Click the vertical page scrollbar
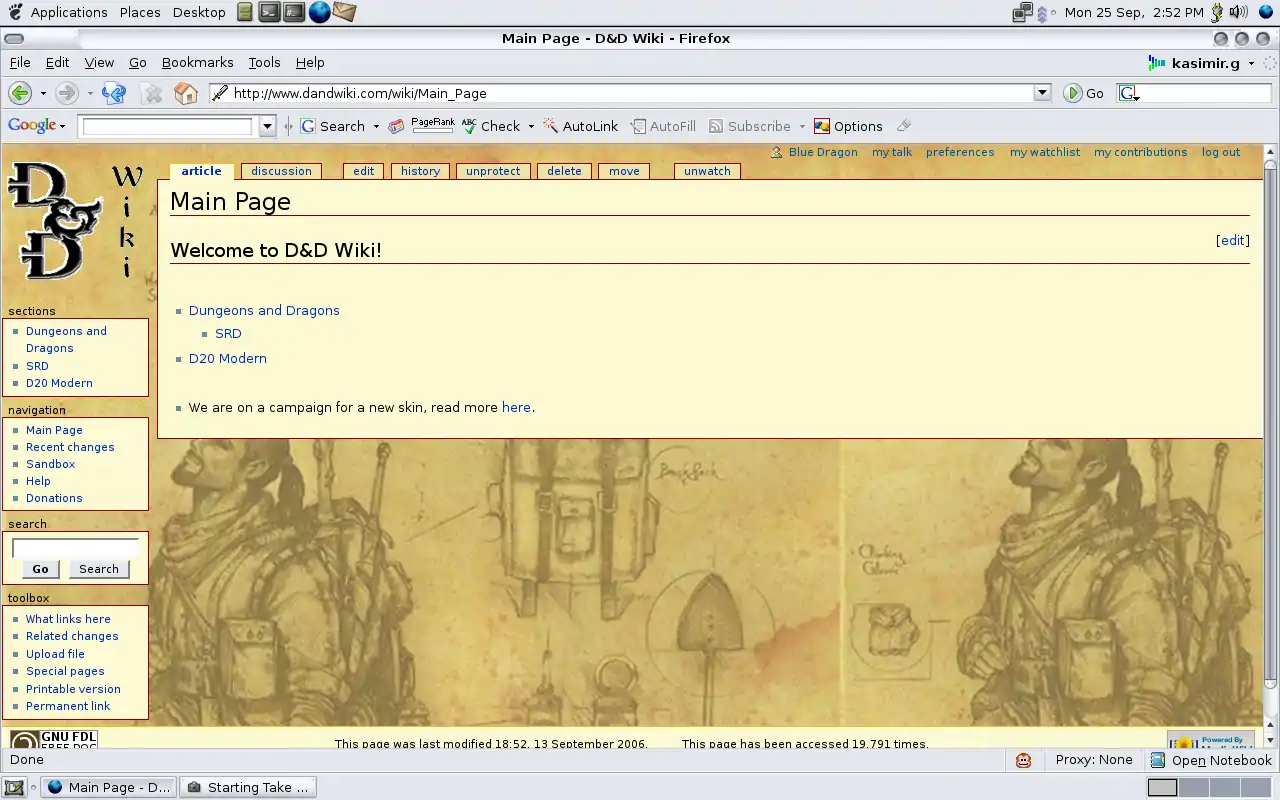This screenshot has height=800, width=1280. 1270,420
